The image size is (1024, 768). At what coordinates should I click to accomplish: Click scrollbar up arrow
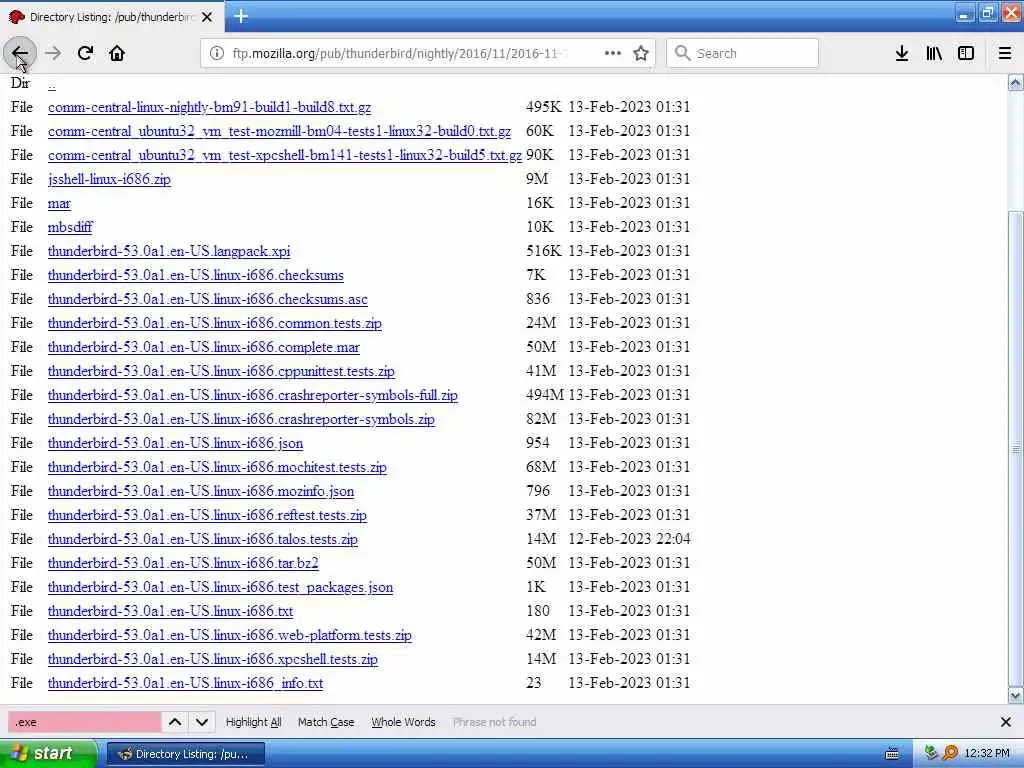[1016, 82]
